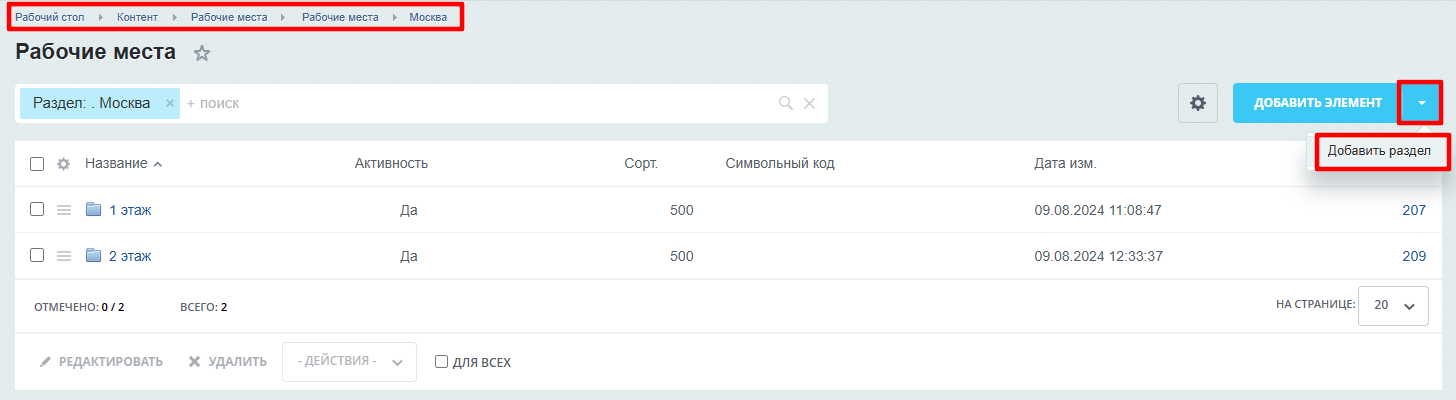Click into the '+ поиск' search field
Image resolution: width=1456 pixels, height=400 pixels.
(x=480, y=103)
